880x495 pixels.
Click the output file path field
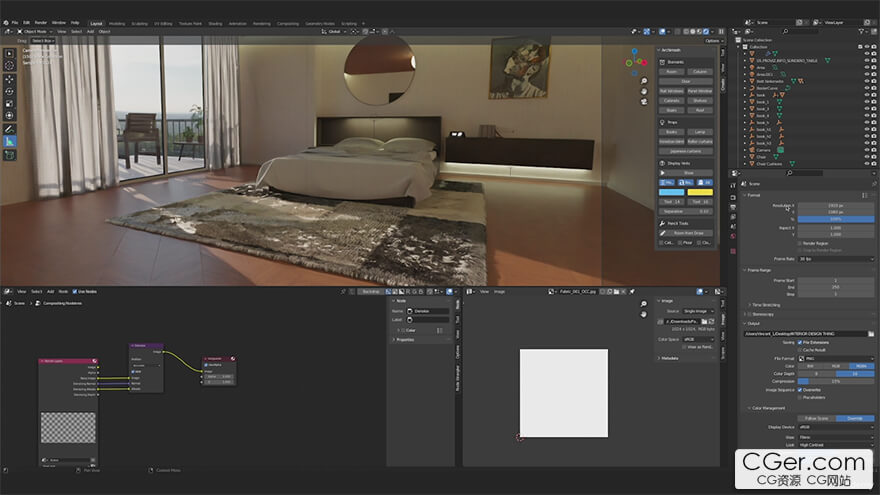(805, 334)
